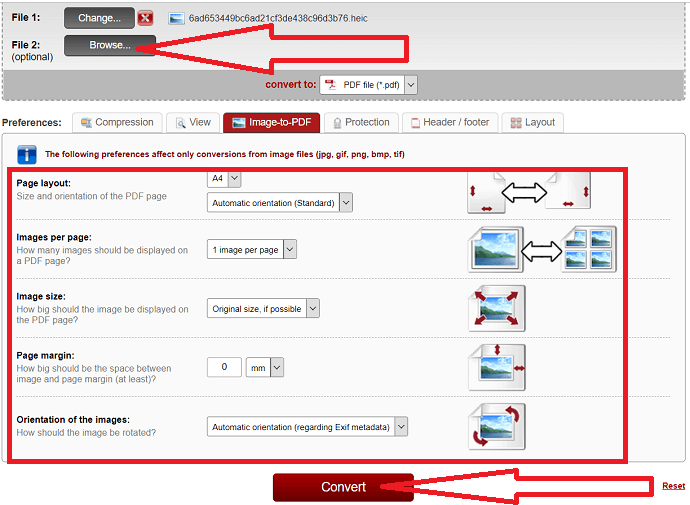Click the Page layout label
The height and width of the screenshot is (505, 690).
44,183
